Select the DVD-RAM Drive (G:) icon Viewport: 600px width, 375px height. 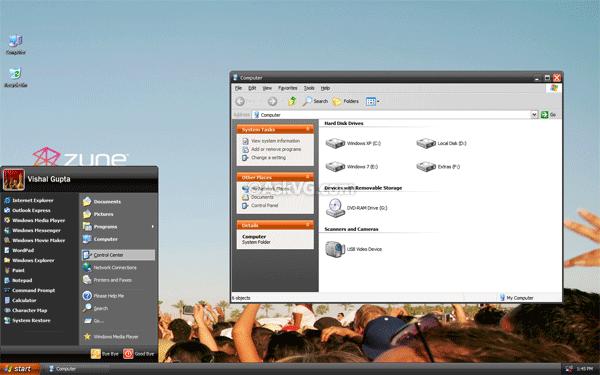point(336,208)
